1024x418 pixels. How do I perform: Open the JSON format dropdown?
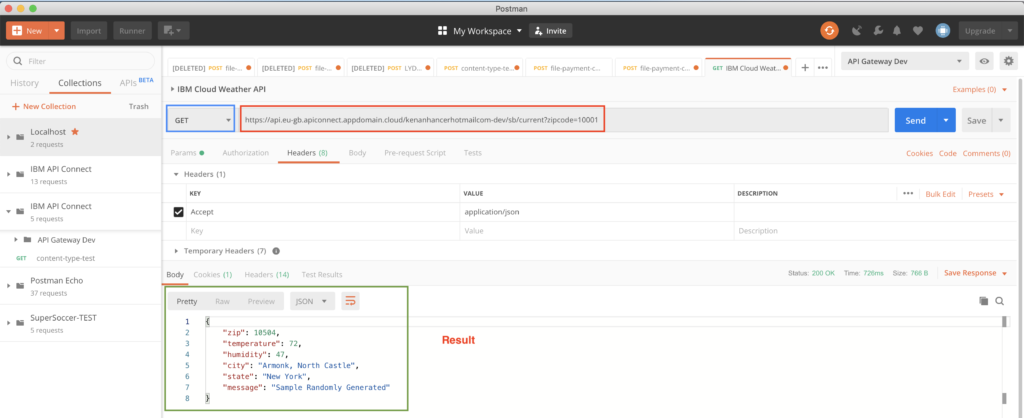pos(312,301)
